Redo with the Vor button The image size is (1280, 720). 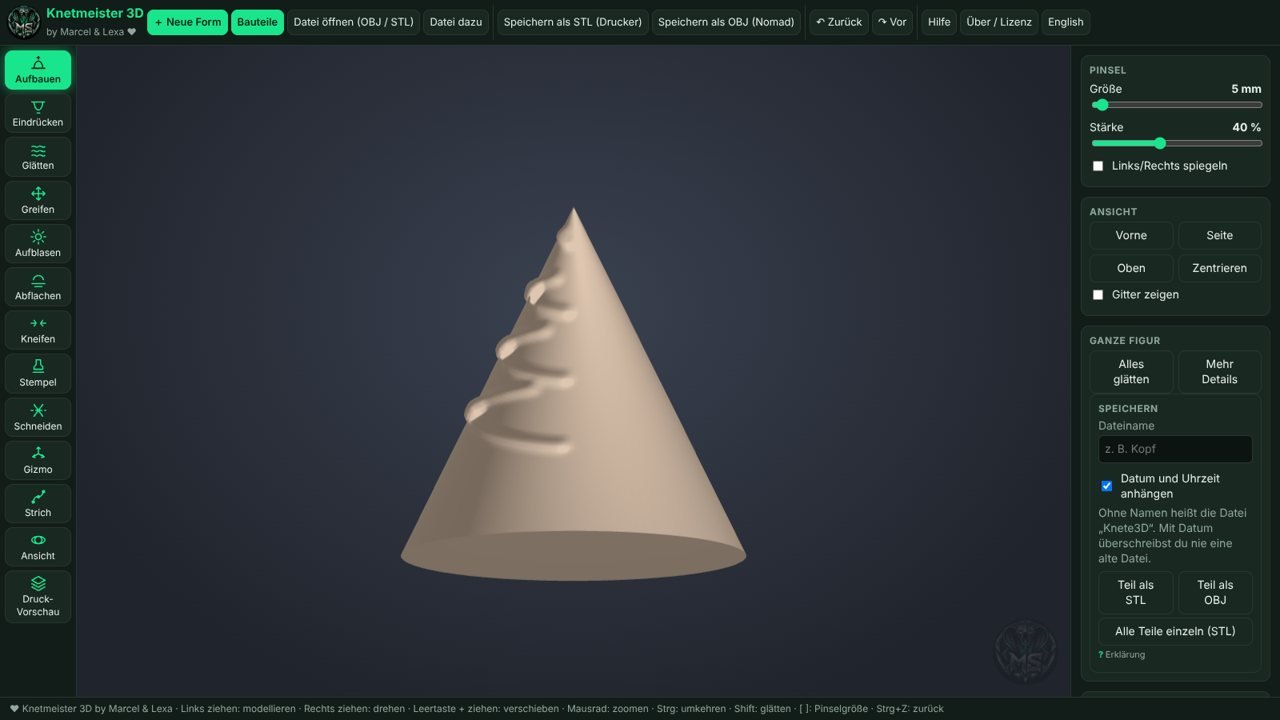(892, 22)
